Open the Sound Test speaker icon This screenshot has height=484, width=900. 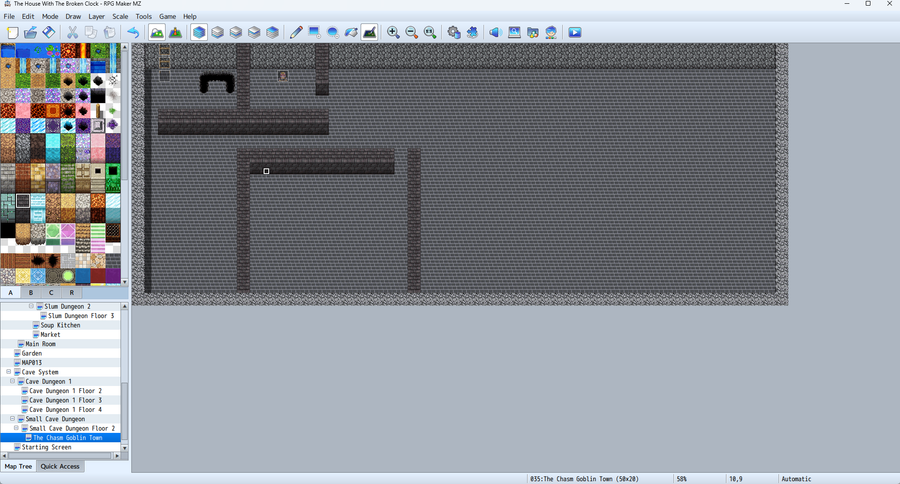click(496, 33)
